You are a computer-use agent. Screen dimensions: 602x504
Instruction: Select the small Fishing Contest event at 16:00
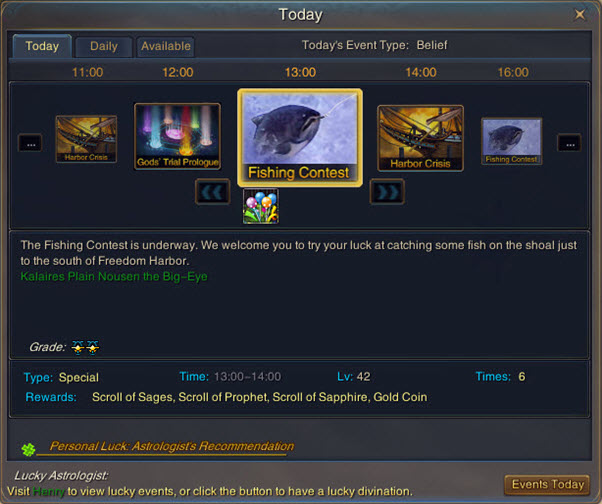point(511,141)
